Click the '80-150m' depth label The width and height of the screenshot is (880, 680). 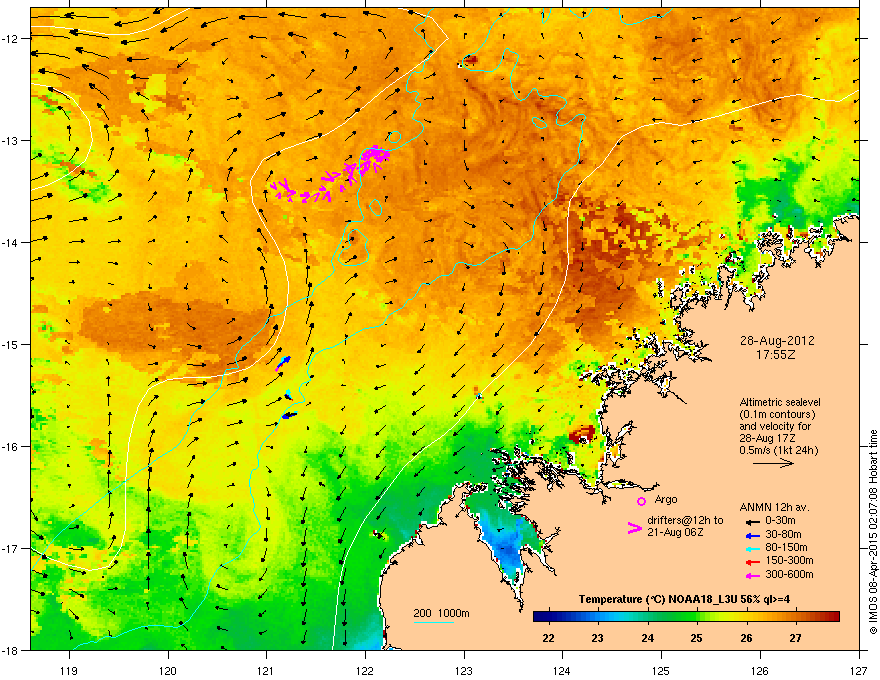coord(786,548)
